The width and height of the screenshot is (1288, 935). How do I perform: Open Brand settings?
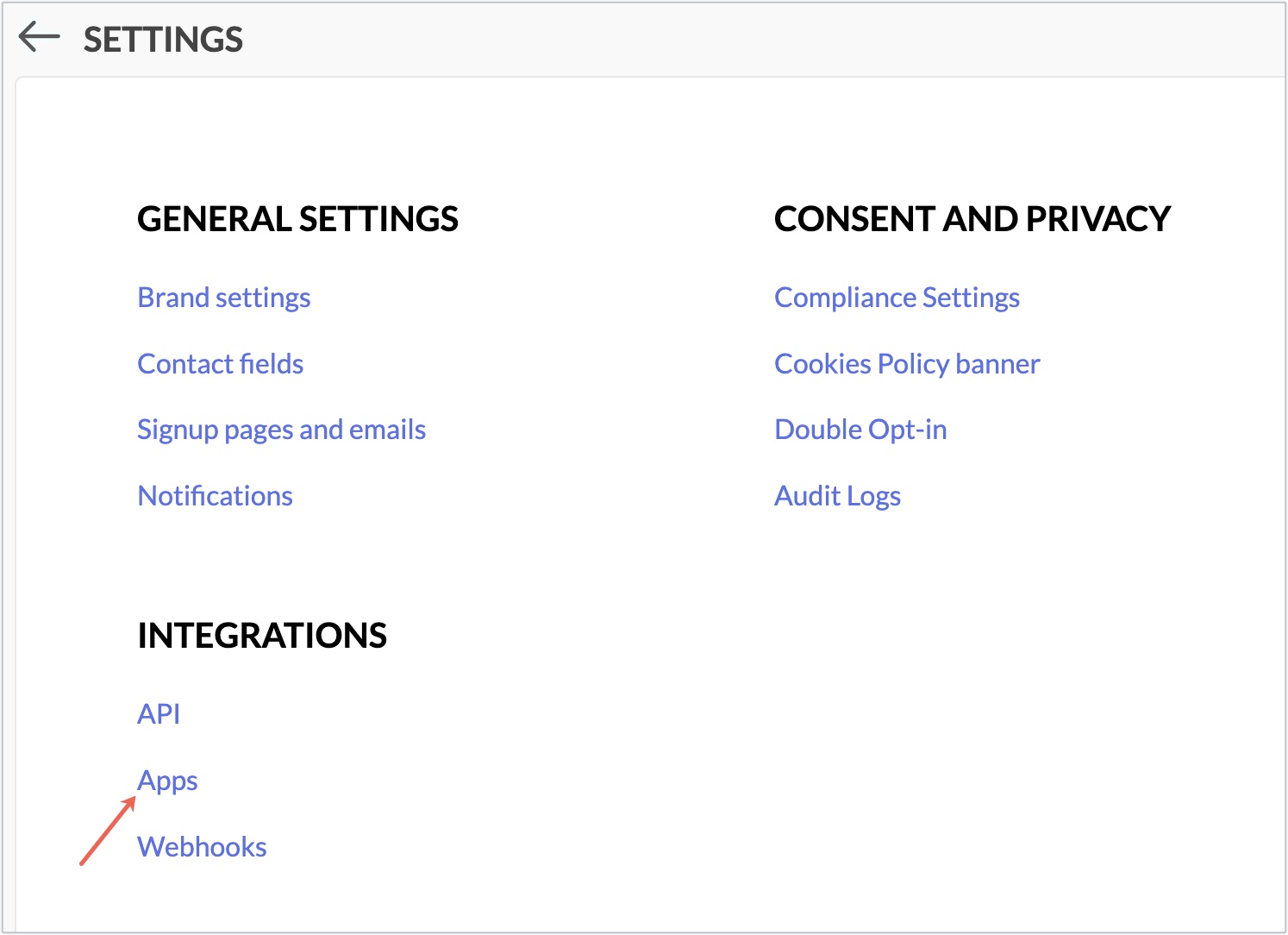(x=223, y=297)
